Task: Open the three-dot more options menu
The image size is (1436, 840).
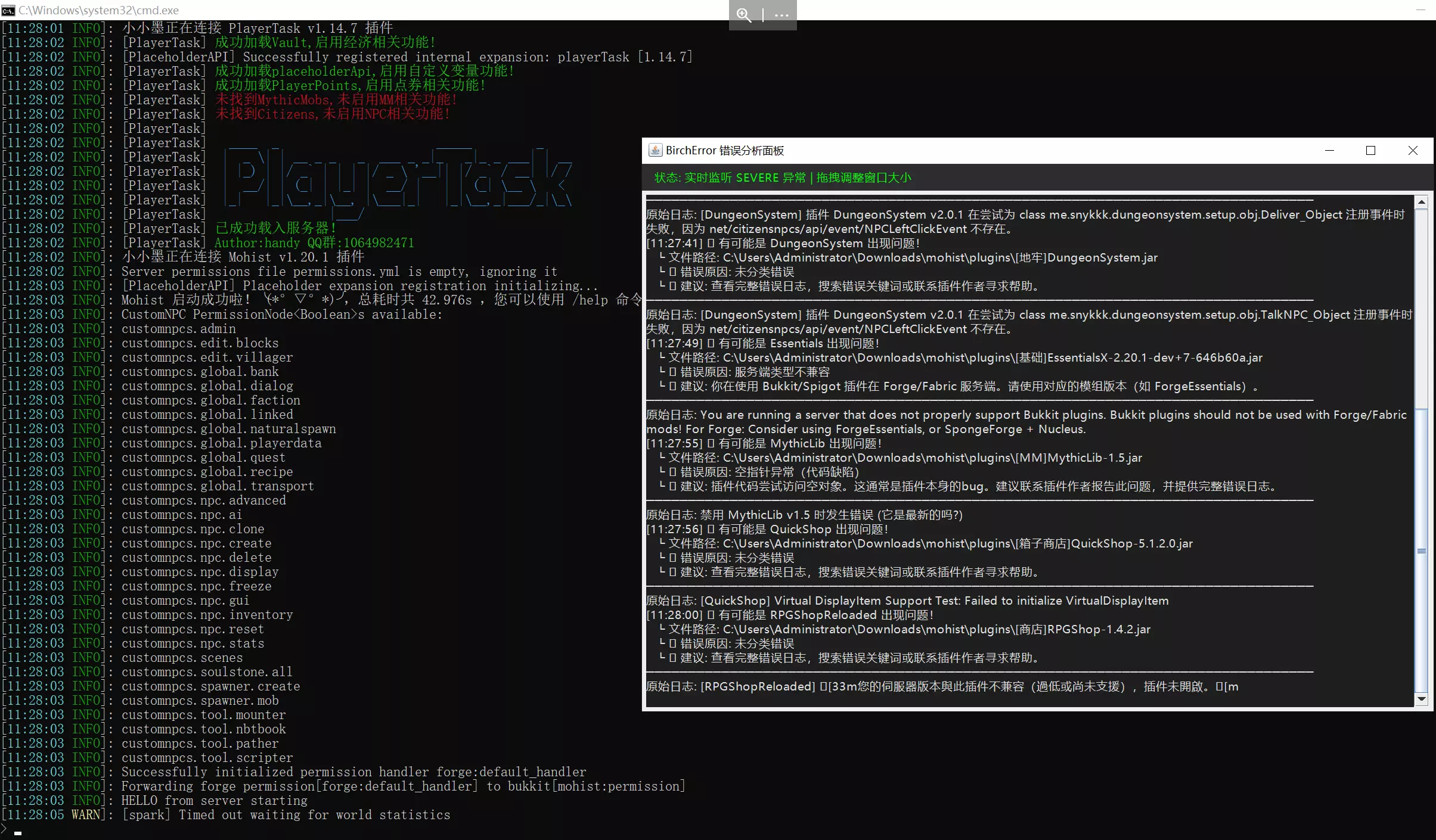Action: click(x=781, y=15)
